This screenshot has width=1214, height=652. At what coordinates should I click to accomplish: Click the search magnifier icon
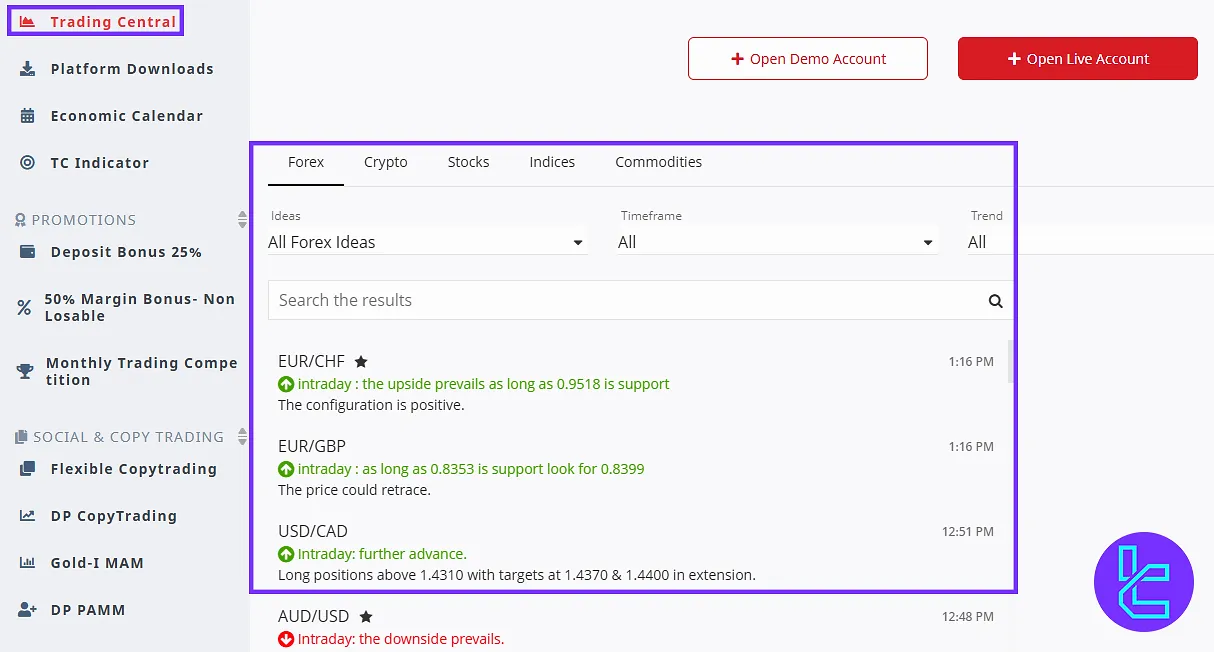995,300
